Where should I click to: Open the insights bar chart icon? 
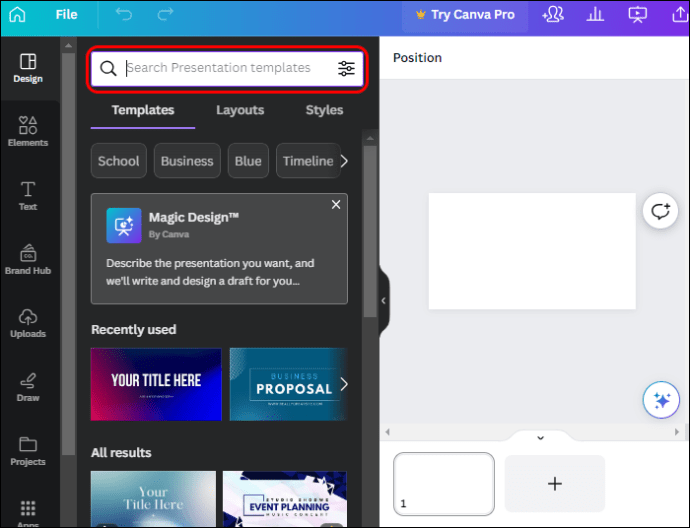pos(595,15)
